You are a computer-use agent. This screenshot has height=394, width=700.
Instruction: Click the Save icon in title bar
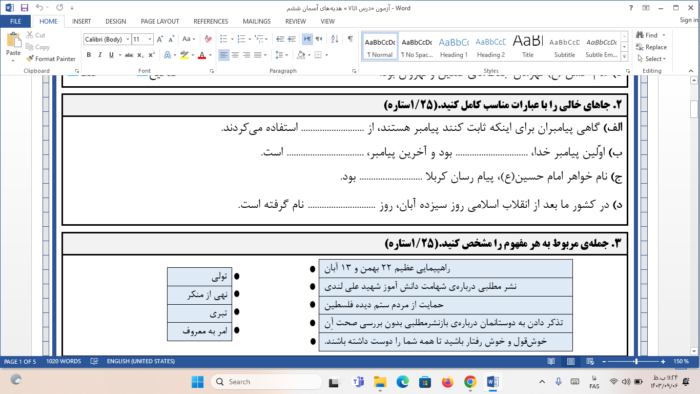pos(24,8)
